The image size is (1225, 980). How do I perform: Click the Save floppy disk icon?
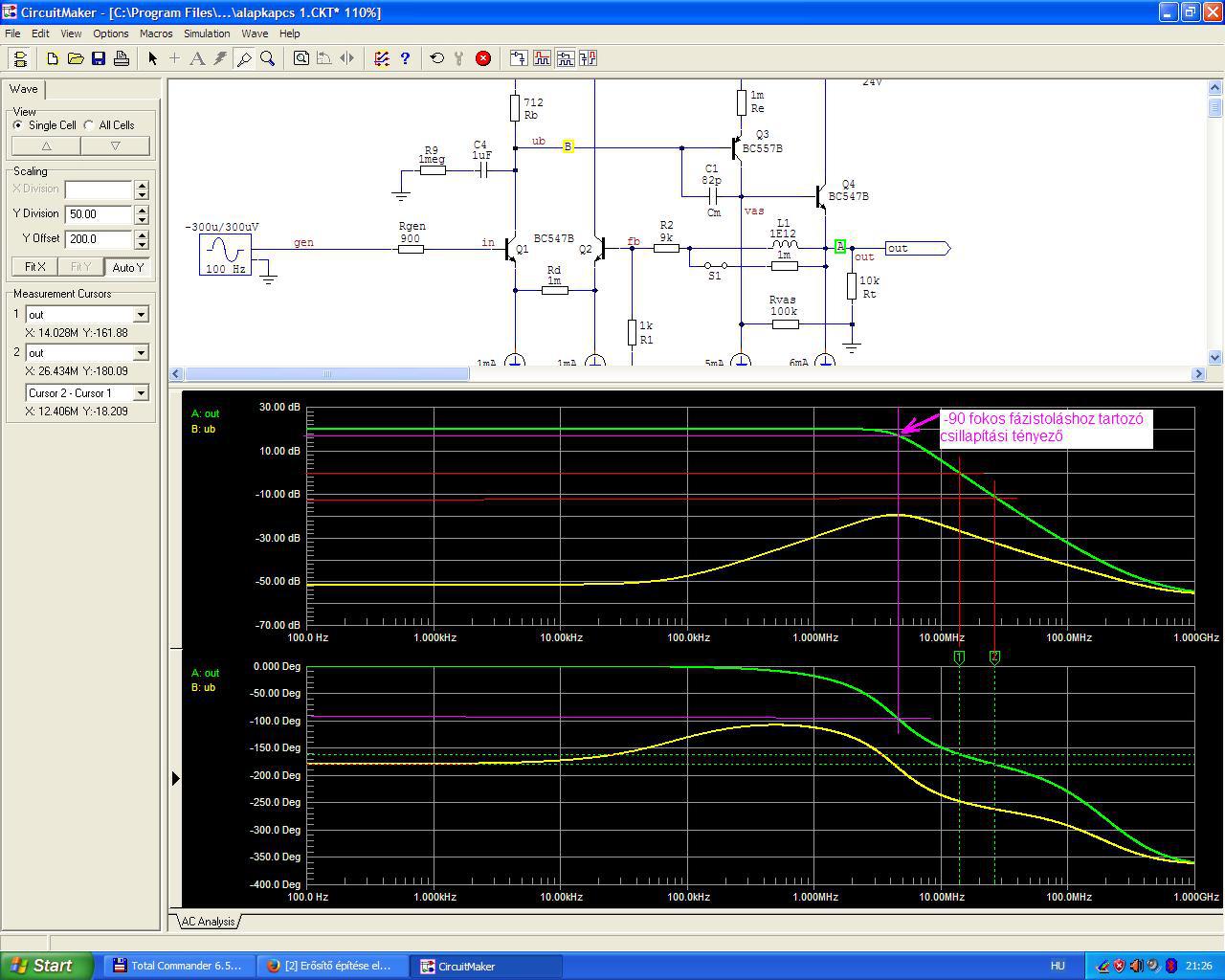[99, 58]
